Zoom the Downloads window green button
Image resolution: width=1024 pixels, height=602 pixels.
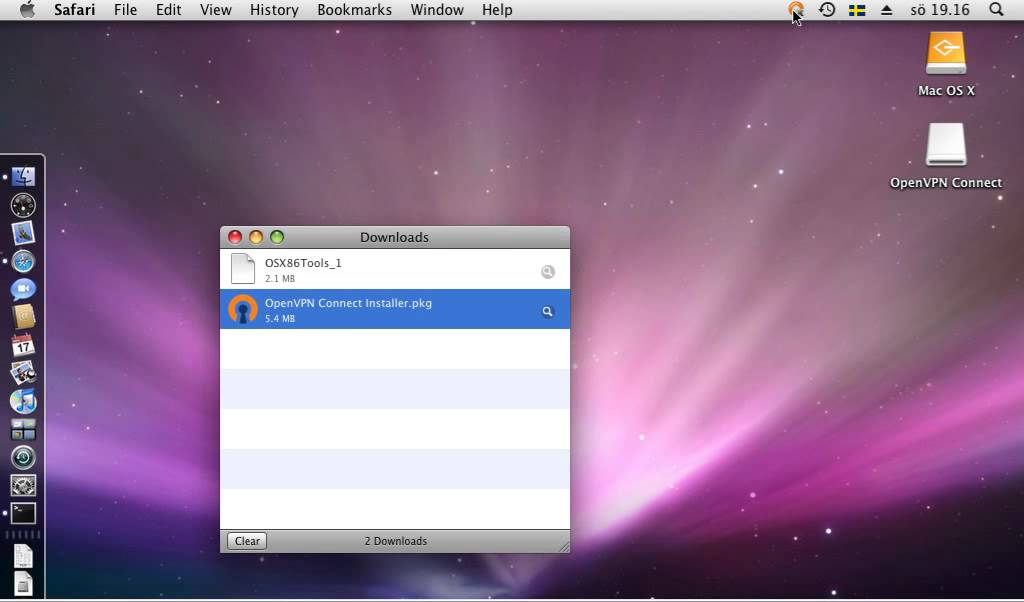[277, 237]
